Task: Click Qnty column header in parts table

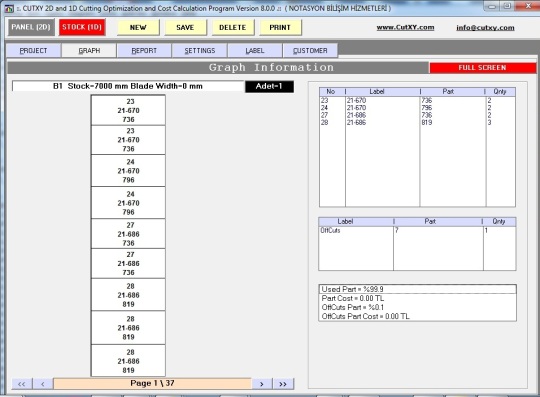Action: coord(500,92)
